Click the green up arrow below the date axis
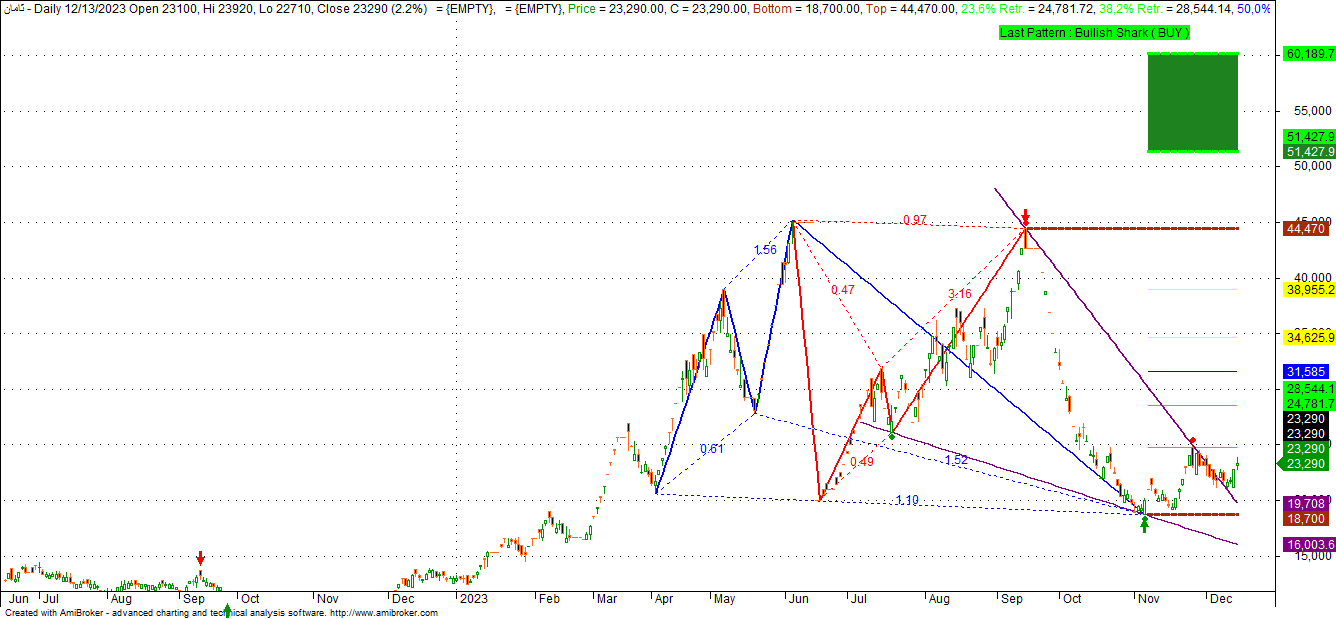The height and width of the screenshot is (619, 1336). [x=227, y=610]
